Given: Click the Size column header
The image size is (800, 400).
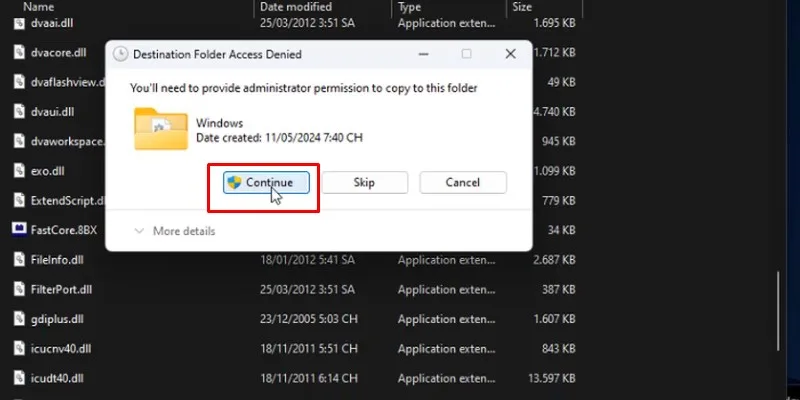Looking at the screenshot, I should click(523, 6).
